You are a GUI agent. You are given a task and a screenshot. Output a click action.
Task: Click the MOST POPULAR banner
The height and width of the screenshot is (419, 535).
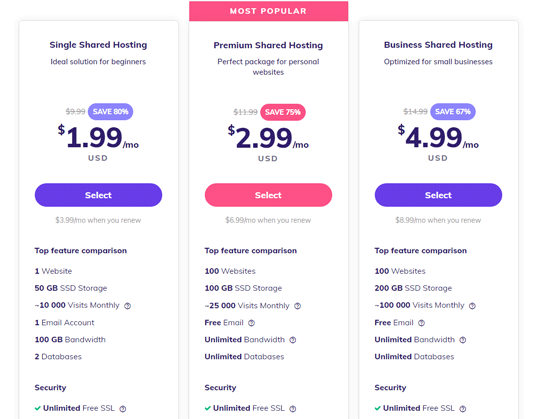click(269, 11)
